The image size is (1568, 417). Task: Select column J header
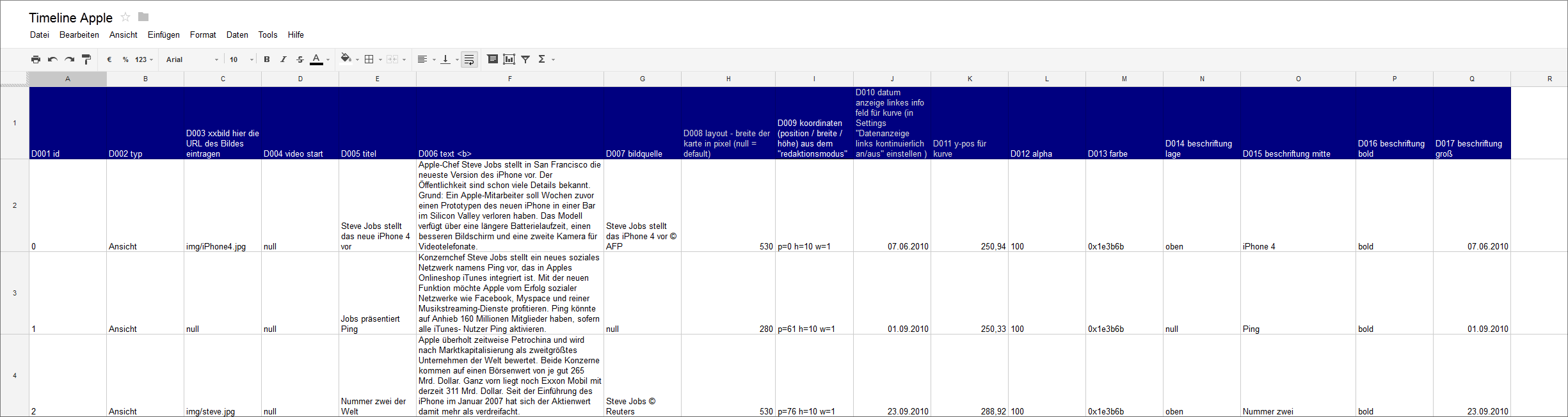coord(892,79)
